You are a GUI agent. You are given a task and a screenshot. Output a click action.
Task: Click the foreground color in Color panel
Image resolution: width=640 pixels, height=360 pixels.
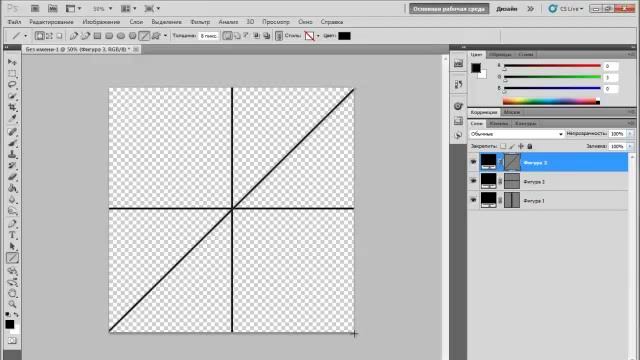coord(476,68)
